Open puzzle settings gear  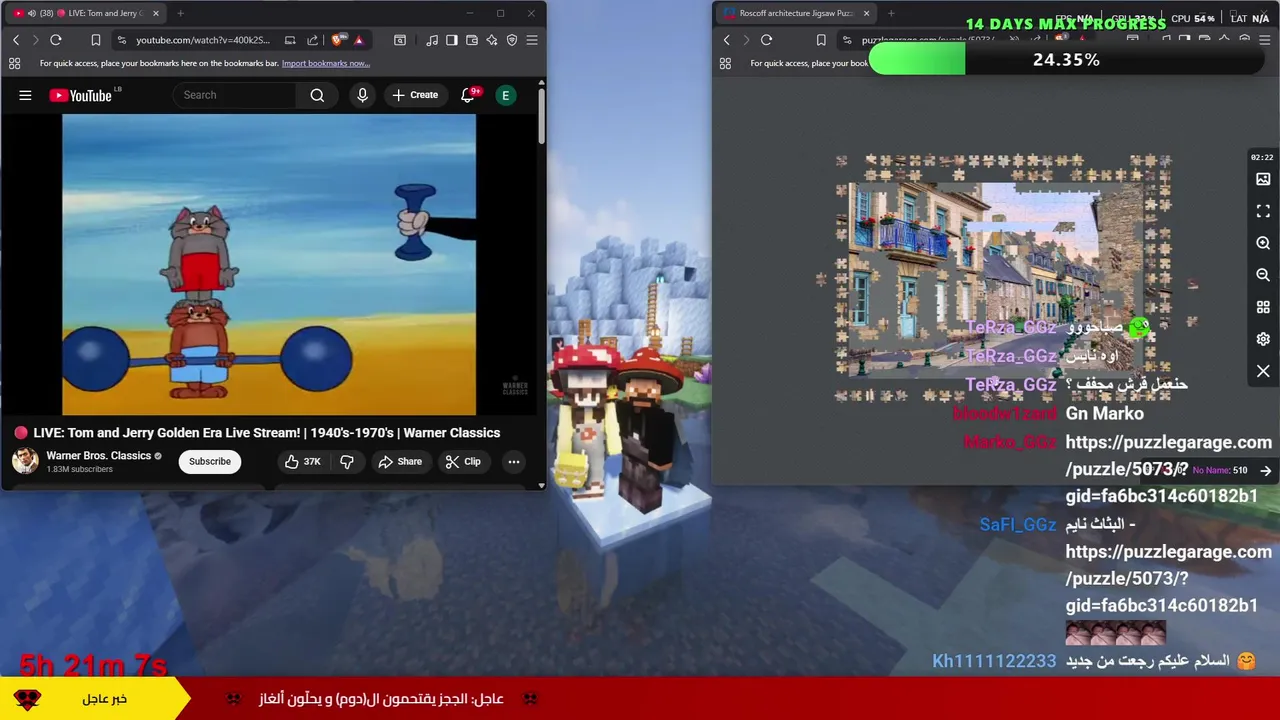tap(1263, 339)
